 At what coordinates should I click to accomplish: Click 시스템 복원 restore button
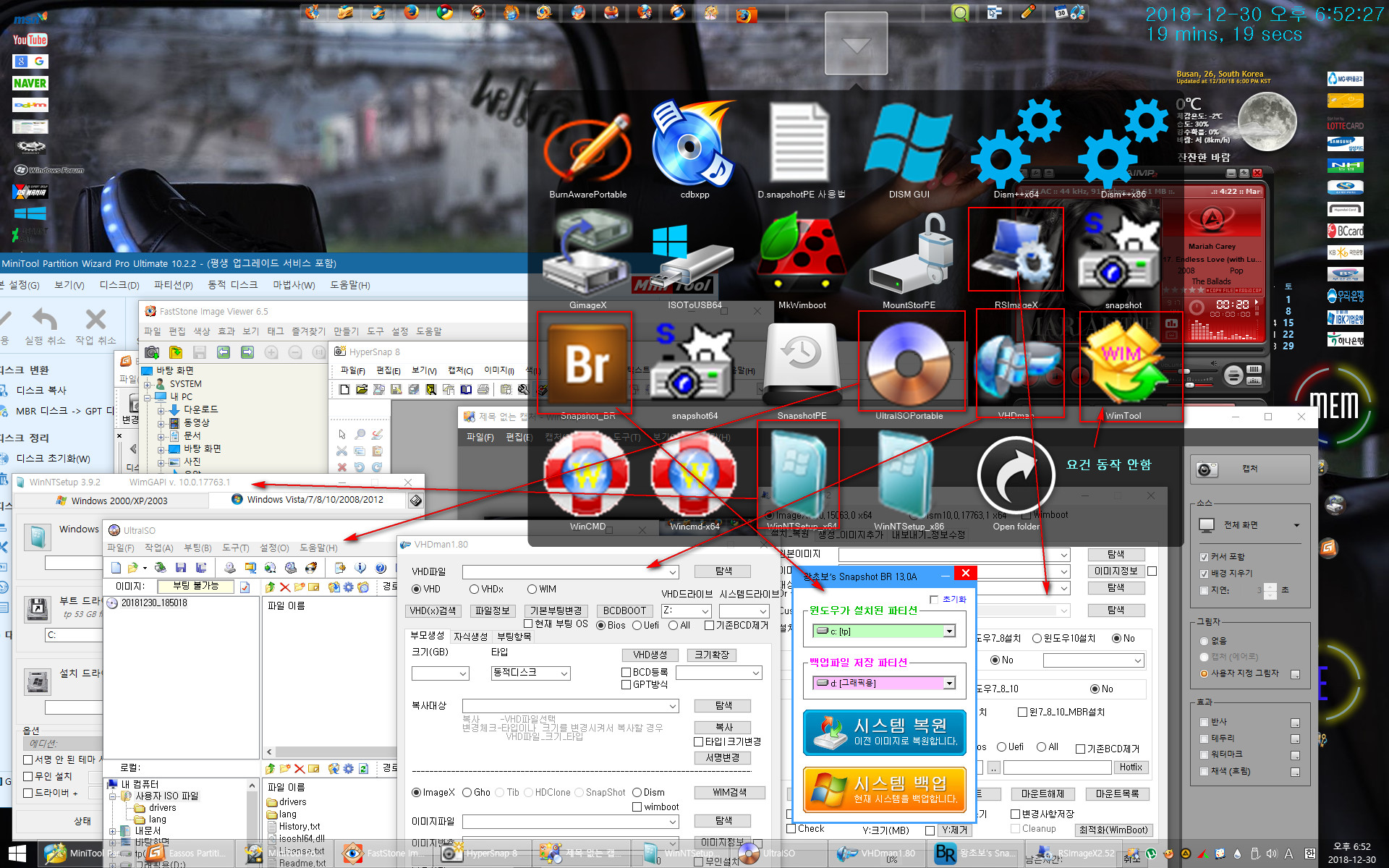[x=884, y=733]
